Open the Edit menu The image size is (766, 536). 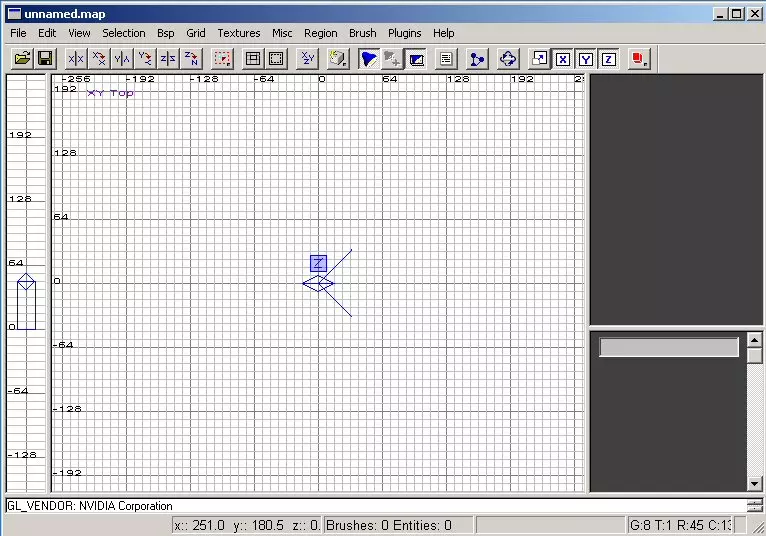pos(47,33)
